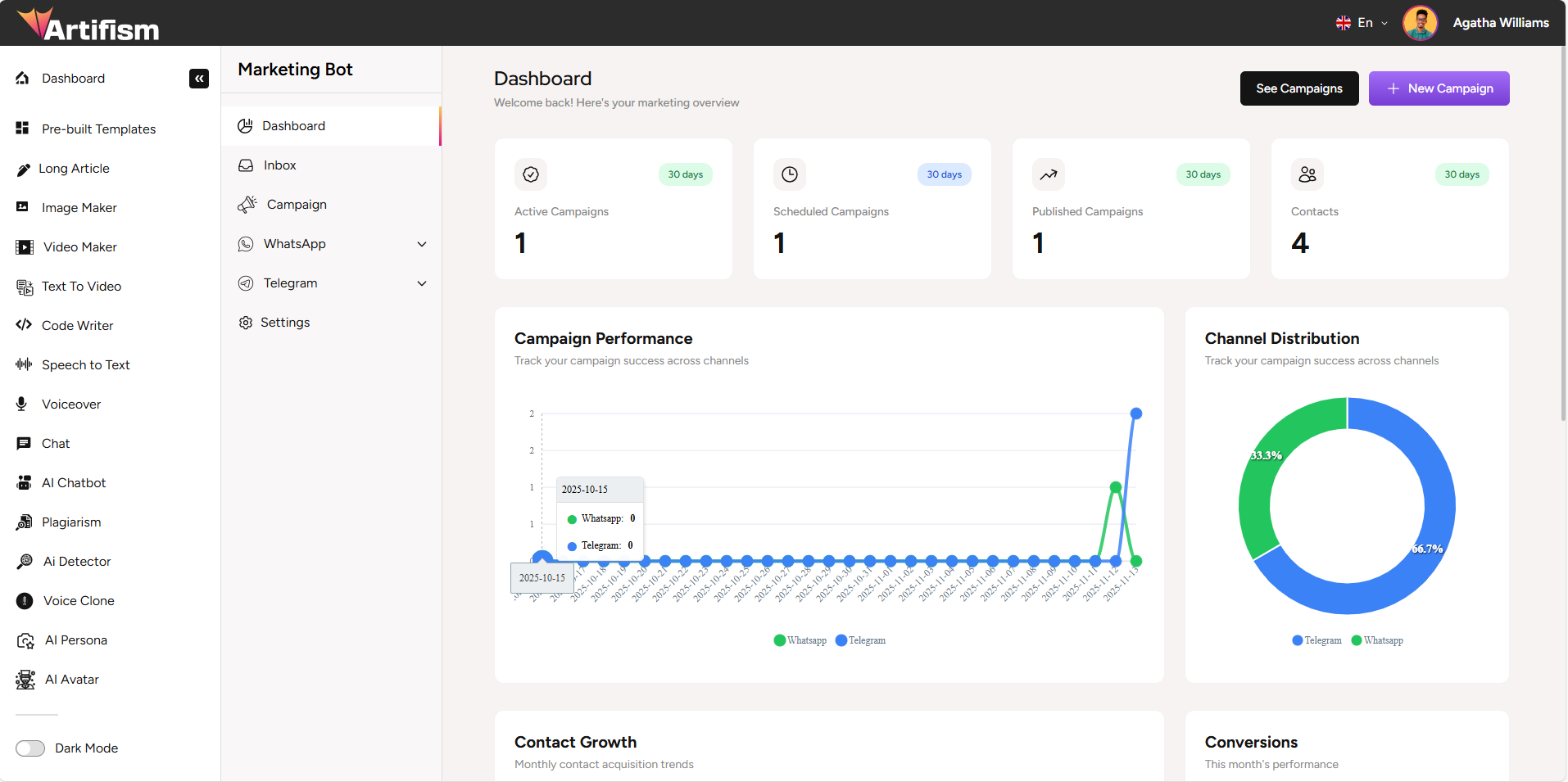Open the AI Avatar tool
The height and width of the screenshot is (782, 1568).
click(x=71, y=679)
